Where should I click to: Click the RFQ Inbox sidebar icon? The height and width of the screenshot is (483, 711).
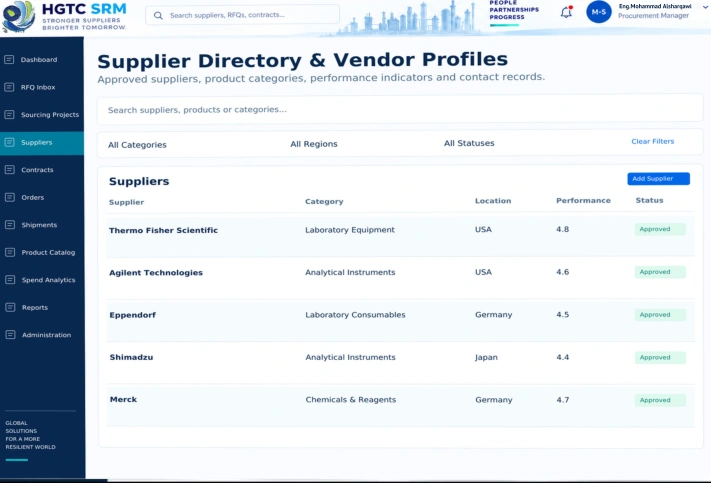pos(9,87)
